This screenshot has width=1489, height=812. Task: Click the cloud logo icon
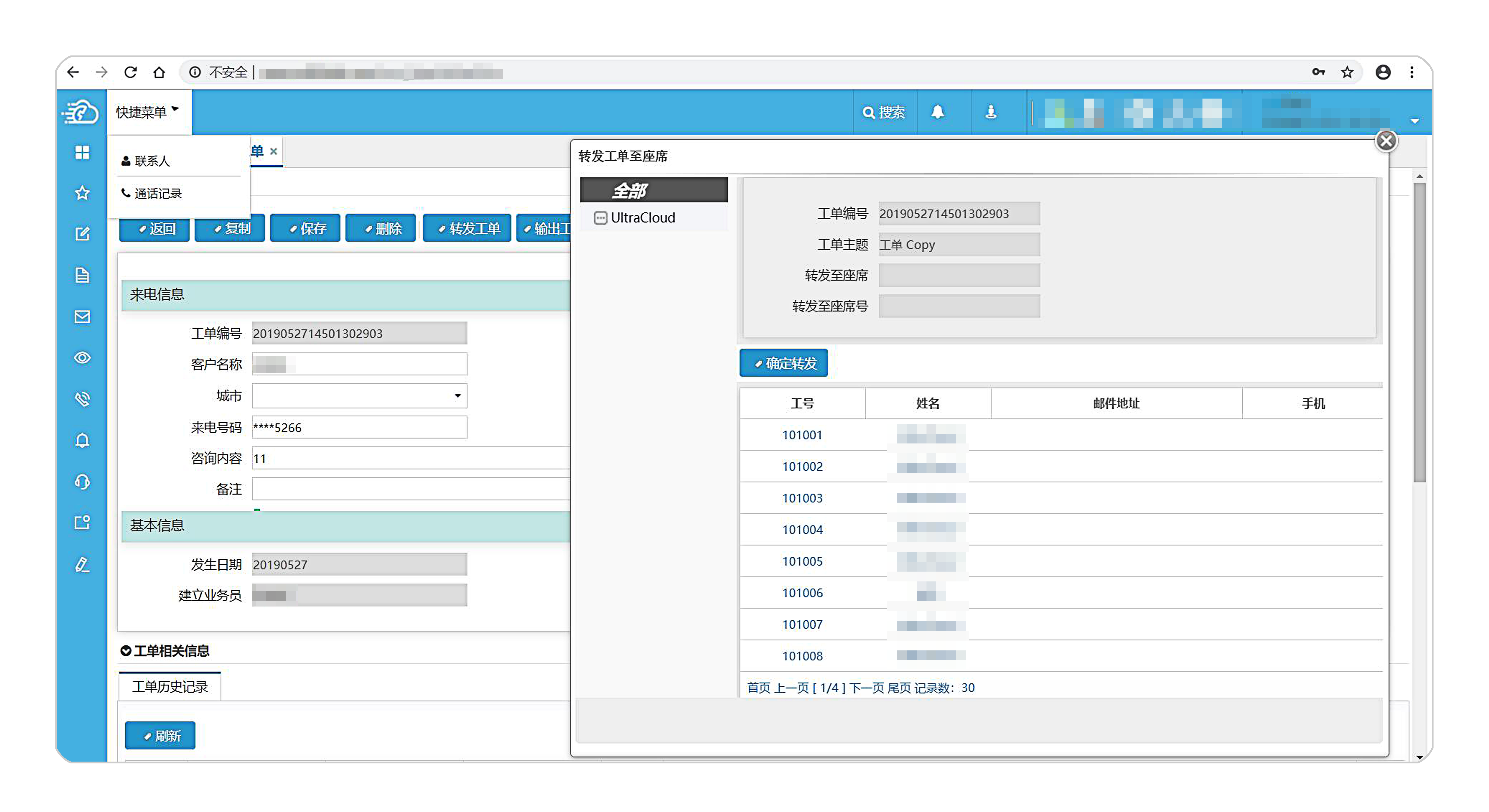pyautogui.click(x=80, y=112)
